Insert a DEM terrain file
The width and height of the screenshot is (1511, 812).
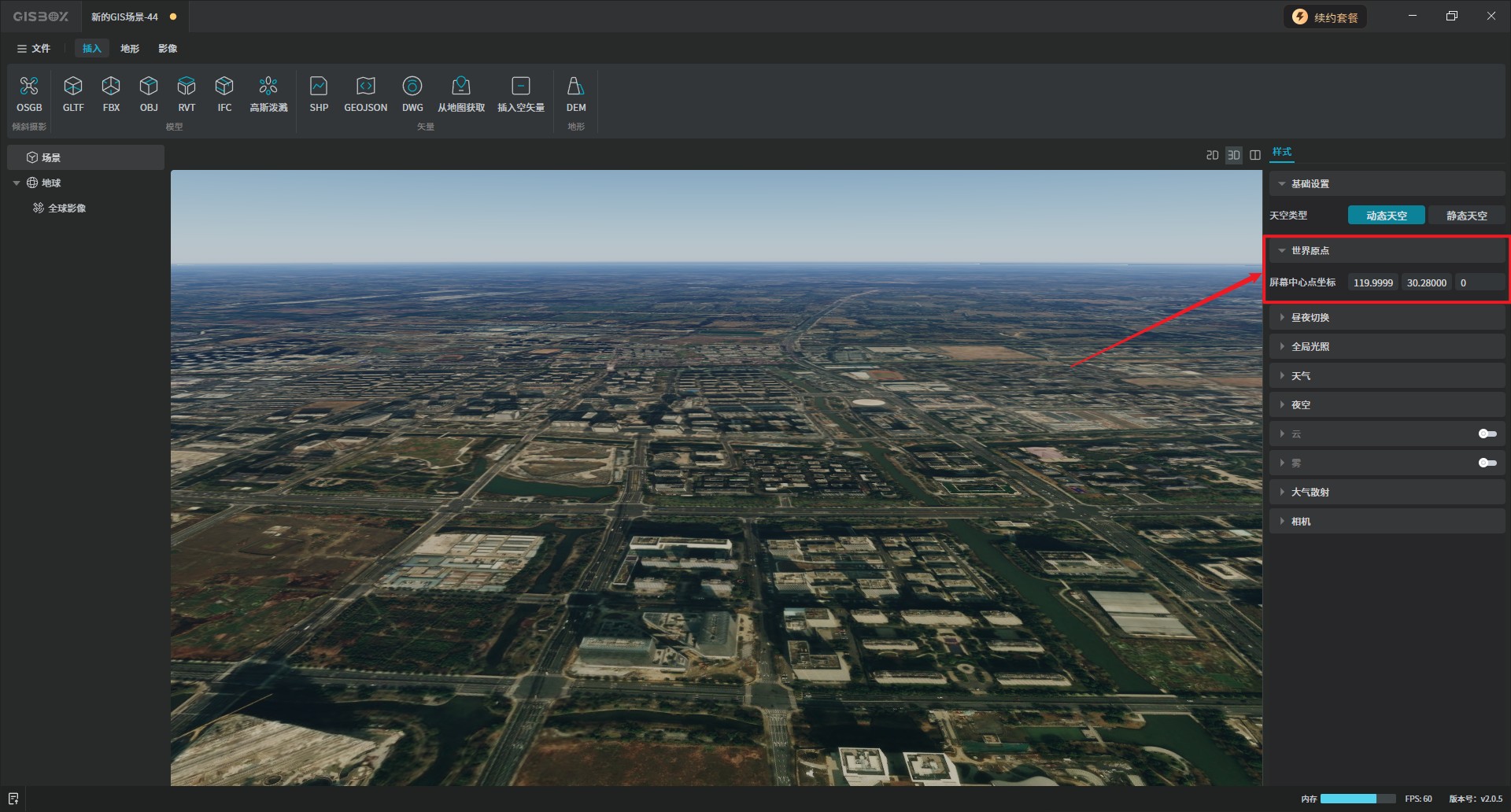coord(575,94)
